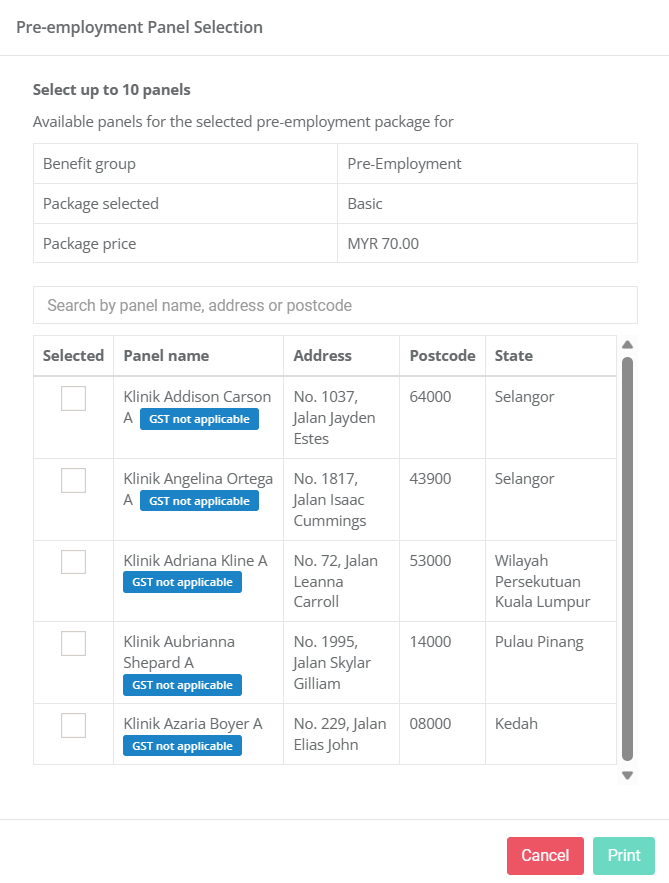Click the GST not applicable badge under Aubrianna Shepard
This screenshot has height=883, width=669.
[x=182, y=685]
